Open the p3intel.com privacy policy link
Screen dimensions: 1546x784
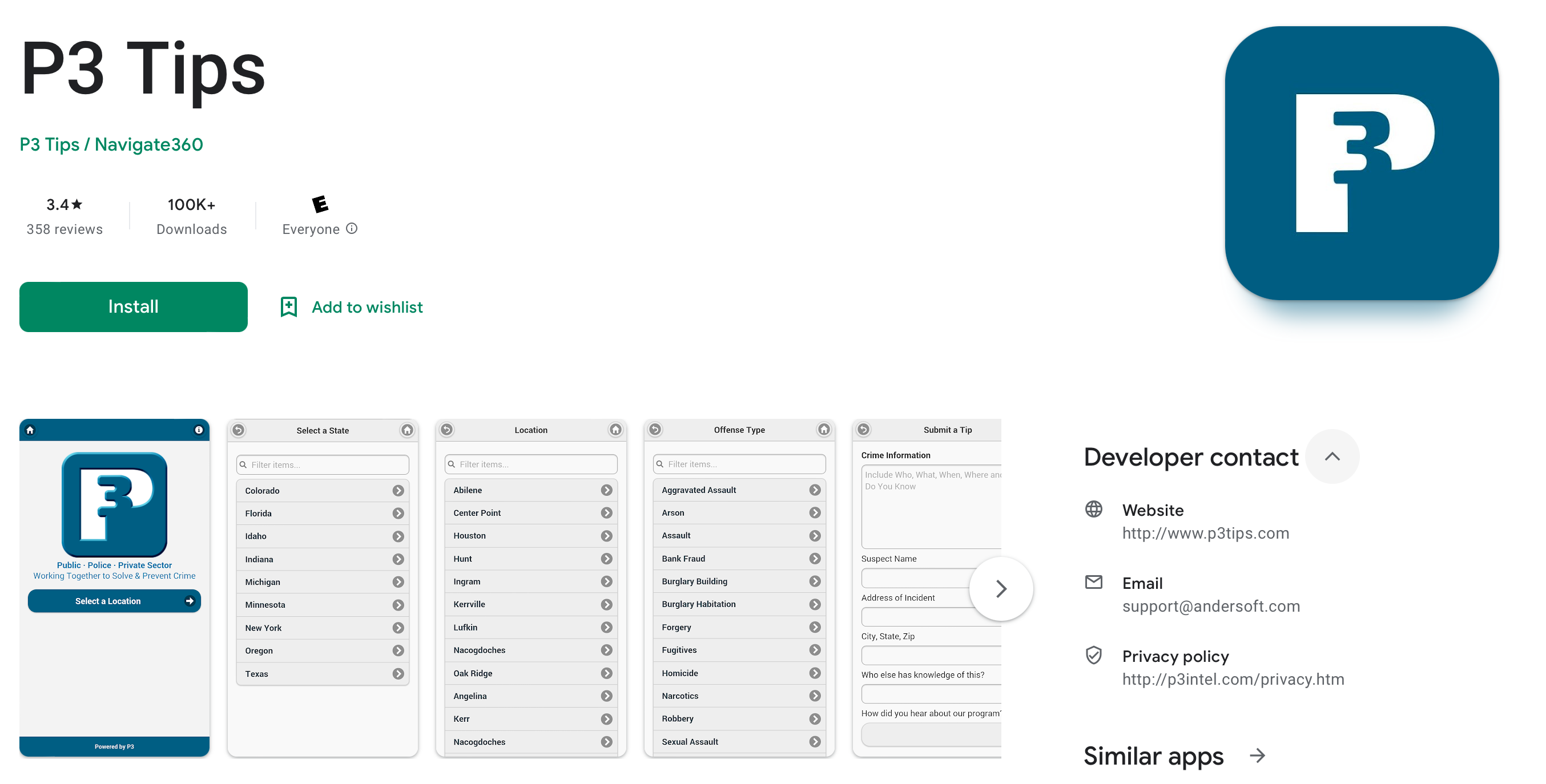(1233, 680)
